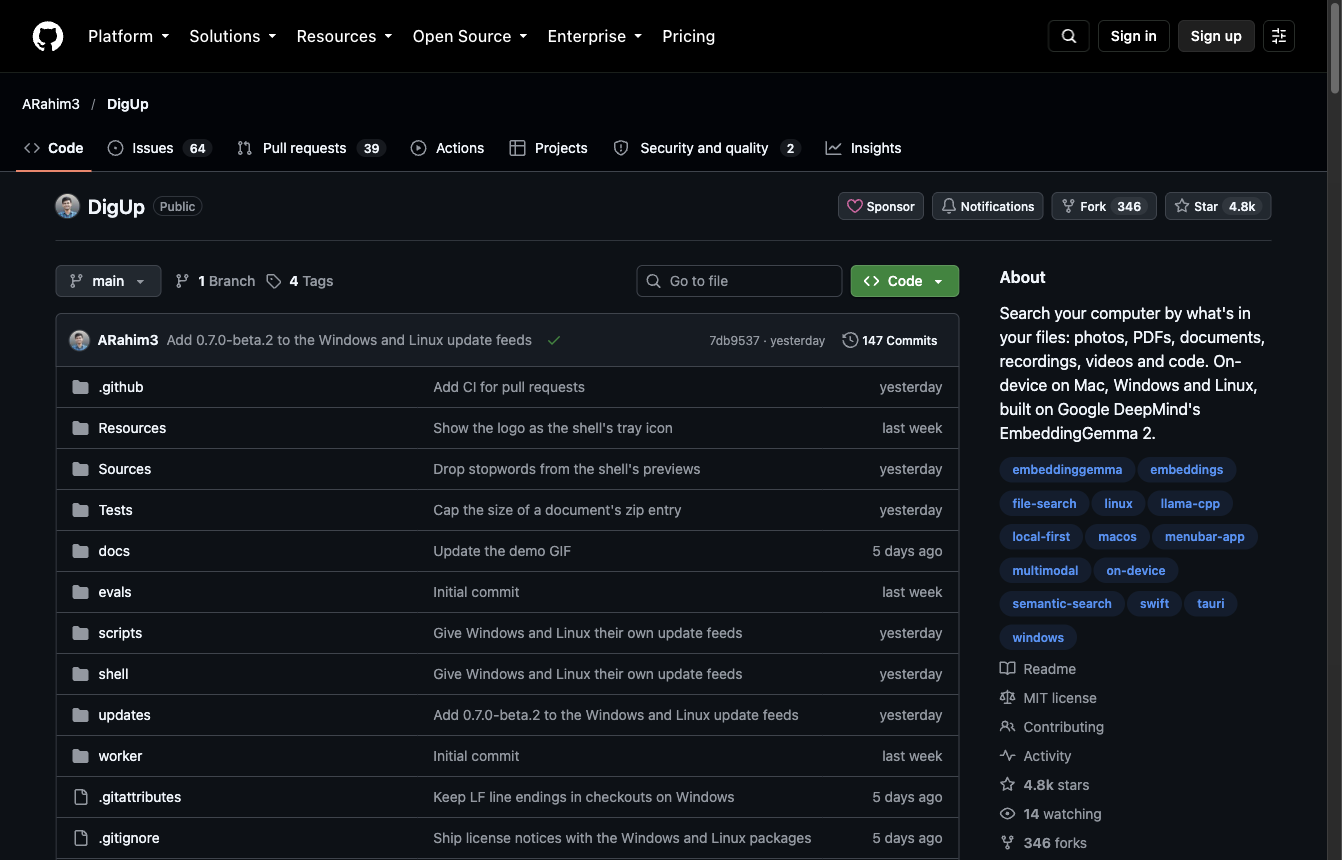Viewport: 1342px width, 860px height.
Task: Click the Go to file search field
Action: point(739,281)
